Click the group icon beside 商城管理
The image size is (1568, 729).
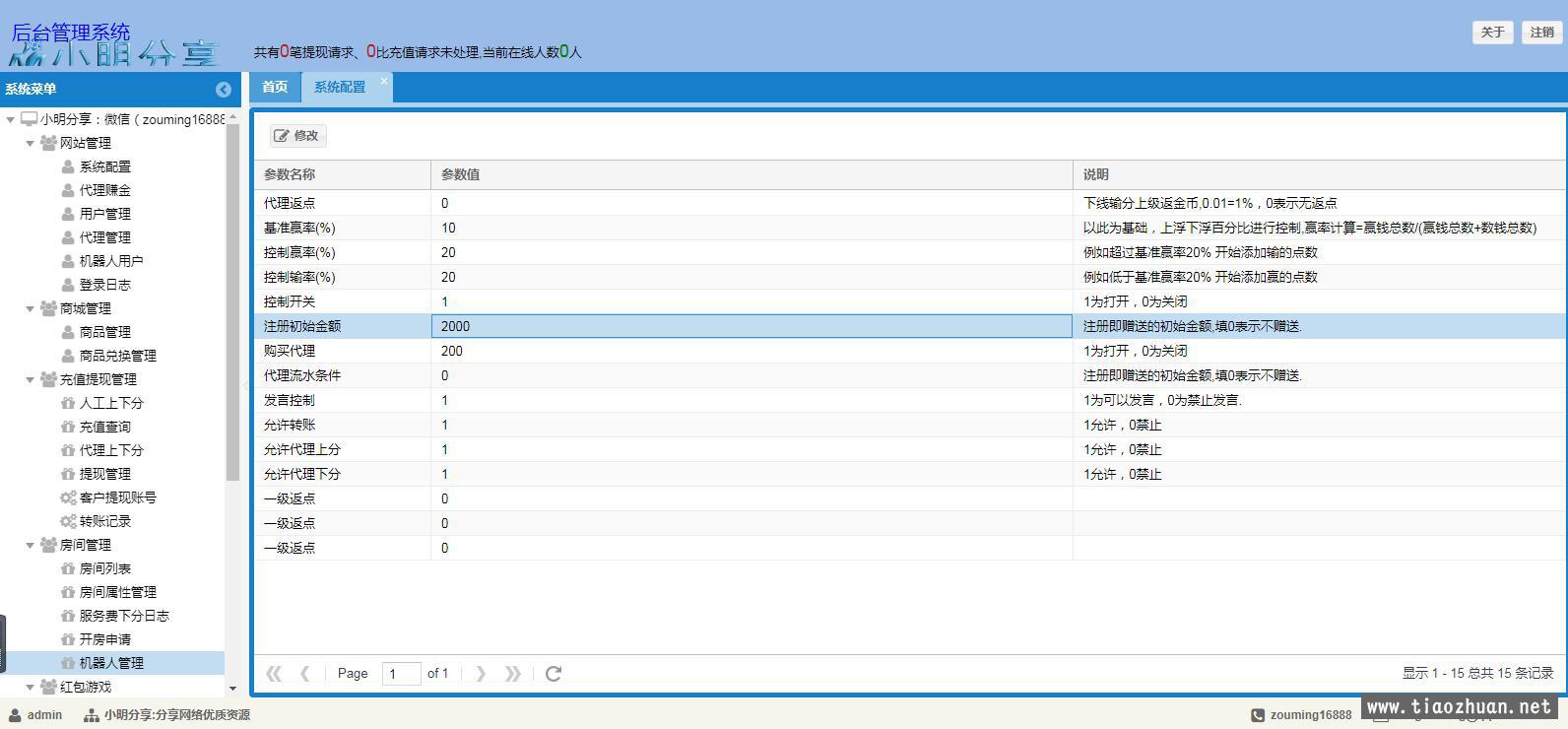(48, 308)
